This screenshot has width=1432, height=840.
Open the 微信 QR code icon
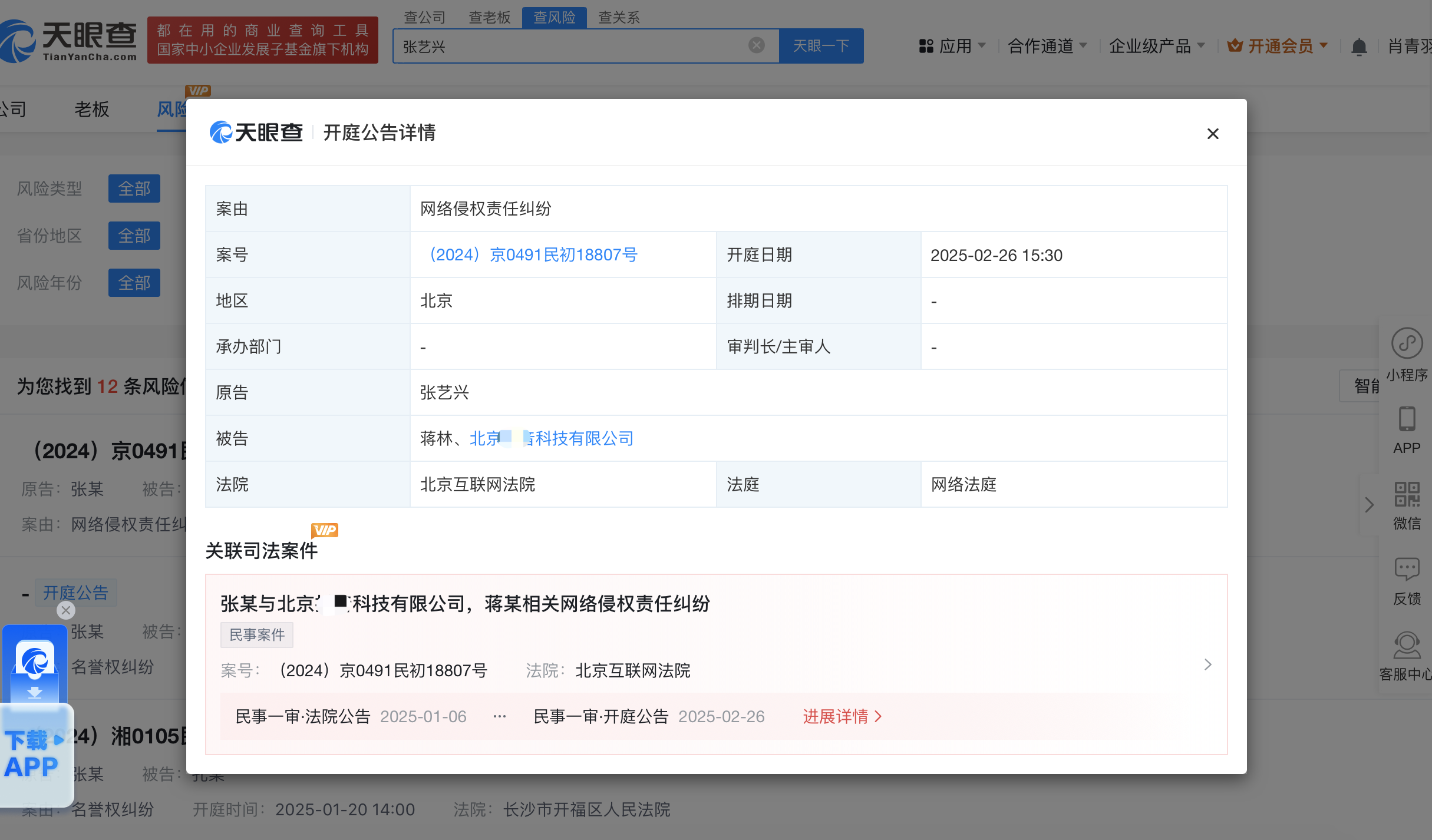click(1407, 505)
